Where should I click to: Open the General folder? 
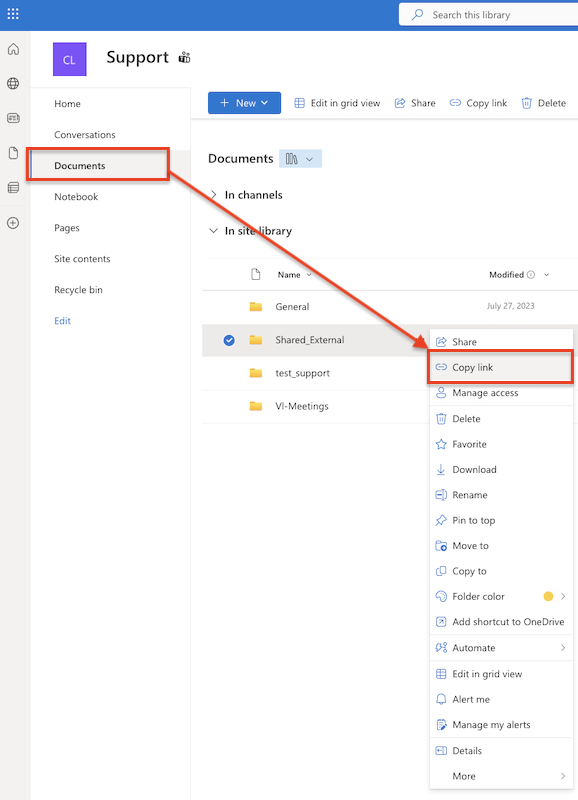tap(292, 307)
